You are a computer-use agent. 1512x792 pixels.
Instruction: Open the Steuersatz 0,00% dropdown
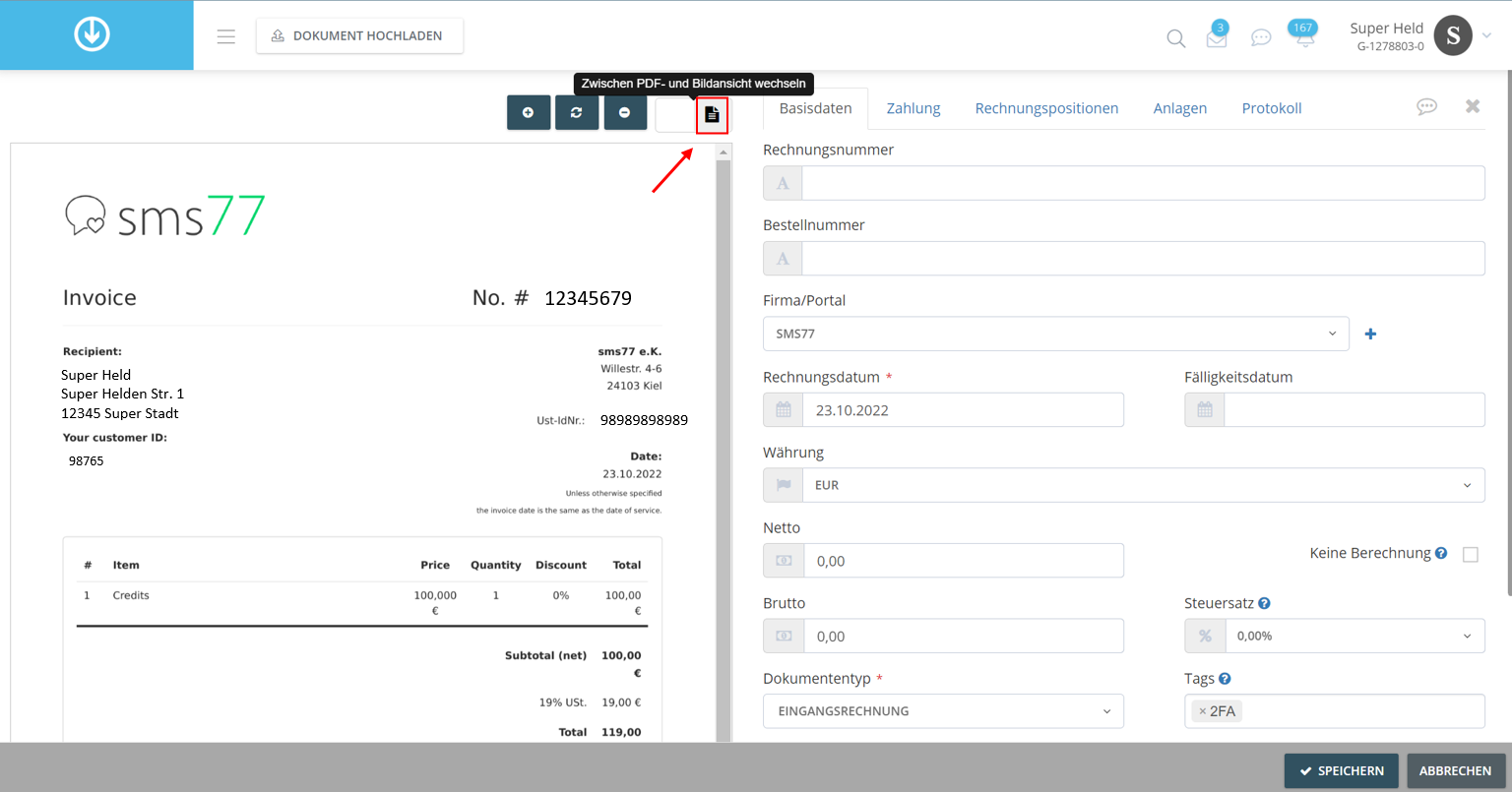[x=1354, y=637]
